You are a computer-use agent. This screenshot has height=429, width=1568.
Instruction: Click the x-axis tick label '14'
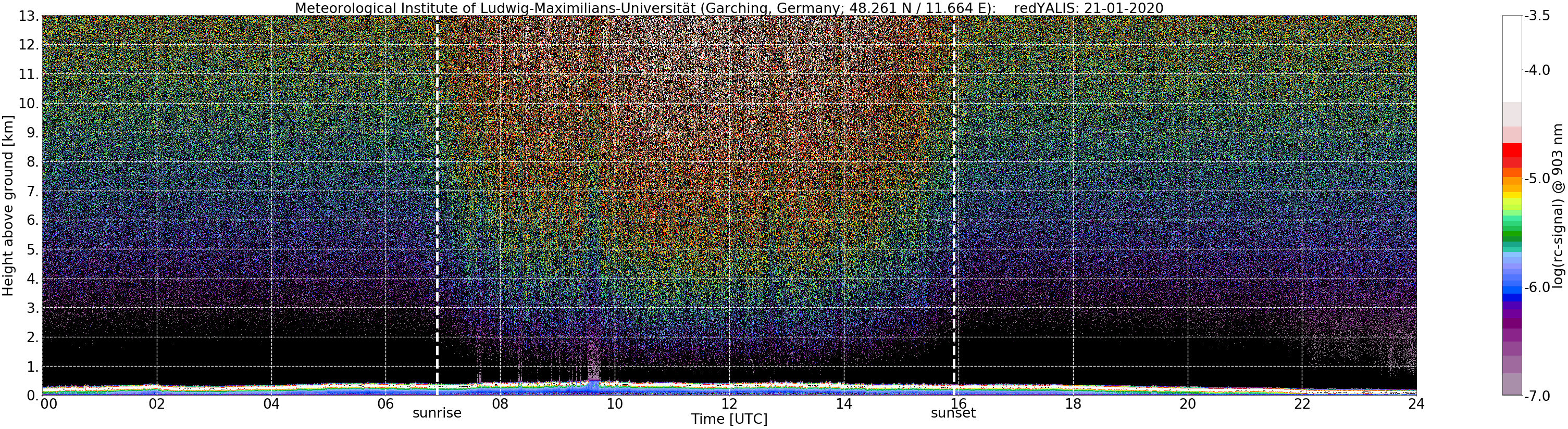click(844, 404)
